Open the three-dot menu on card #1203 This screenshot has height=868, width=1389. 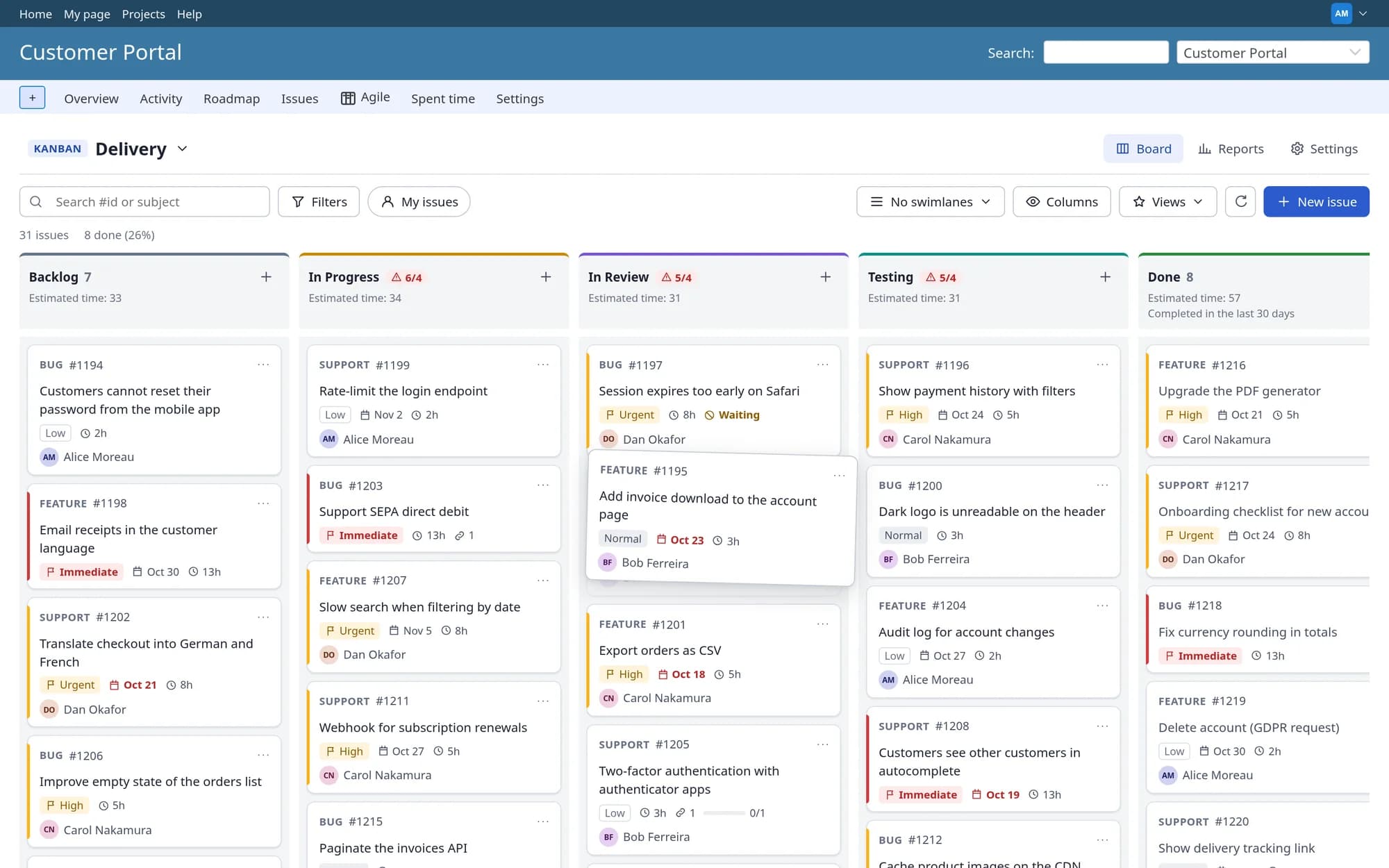click(x=543, y=485)
